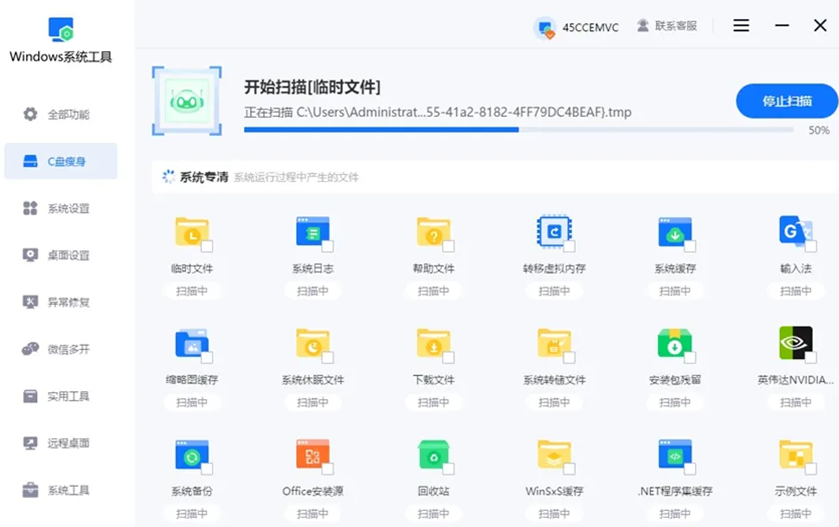
Task: Select the 英伟达NVIDIA icon
Action: (x=796, y=343)
